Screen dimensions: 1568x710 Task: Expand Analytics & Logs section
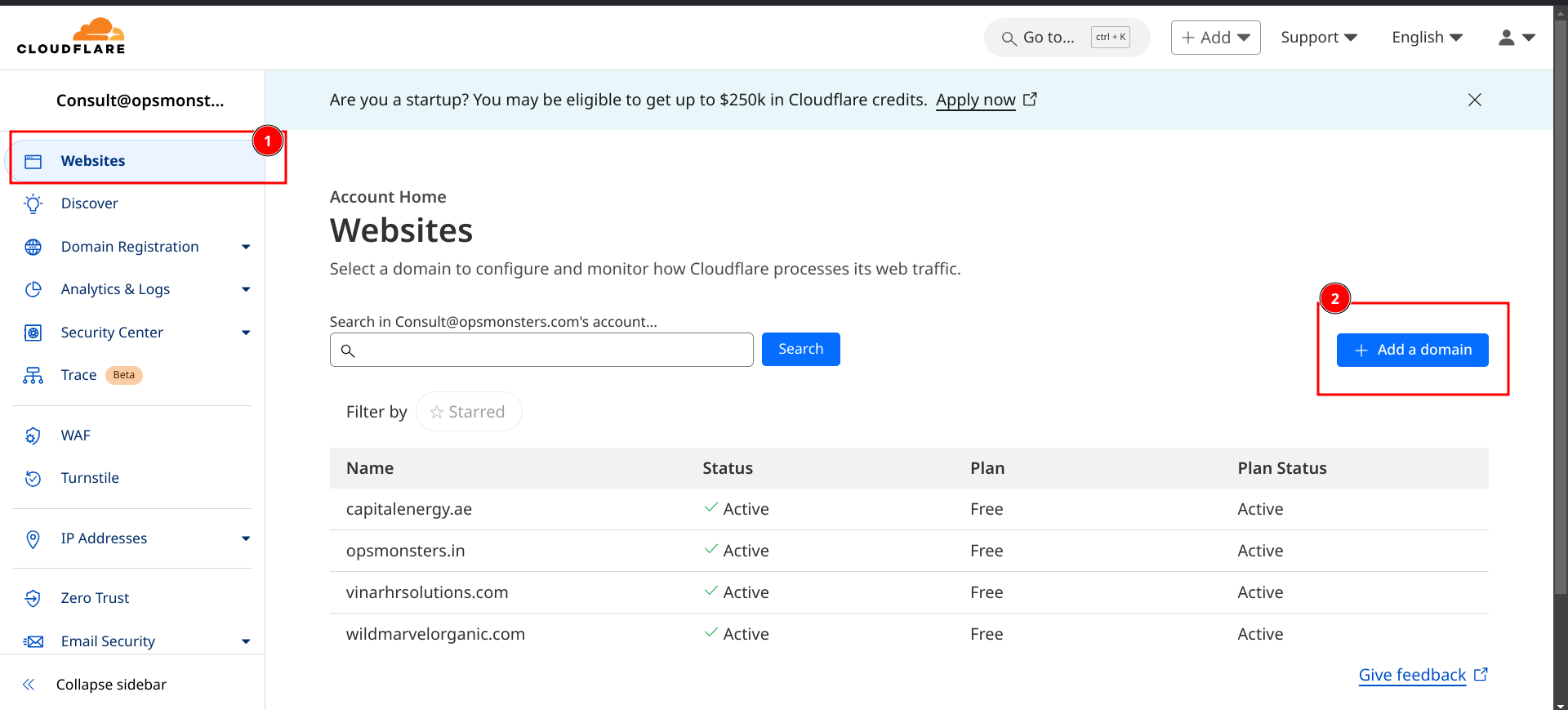pyautogui.click(x=245, y=289)
